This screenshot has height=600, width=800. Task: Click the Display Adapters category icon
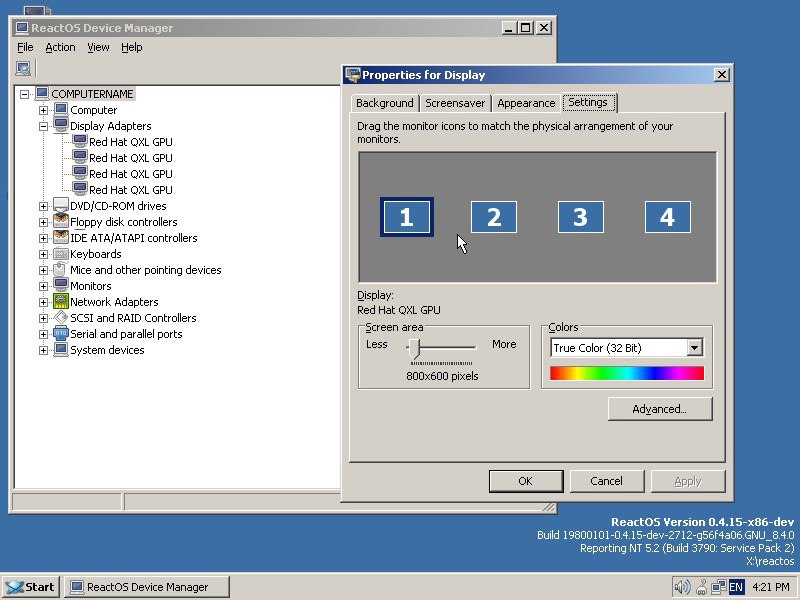point(61,126)
